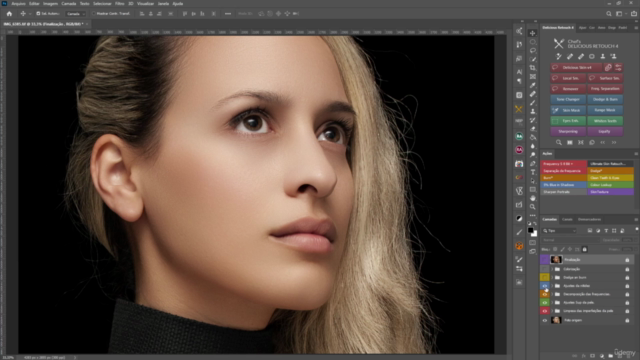Click the add layer mask icon
640x360 pixels.
pyautogui.click(x=593, y=356)
